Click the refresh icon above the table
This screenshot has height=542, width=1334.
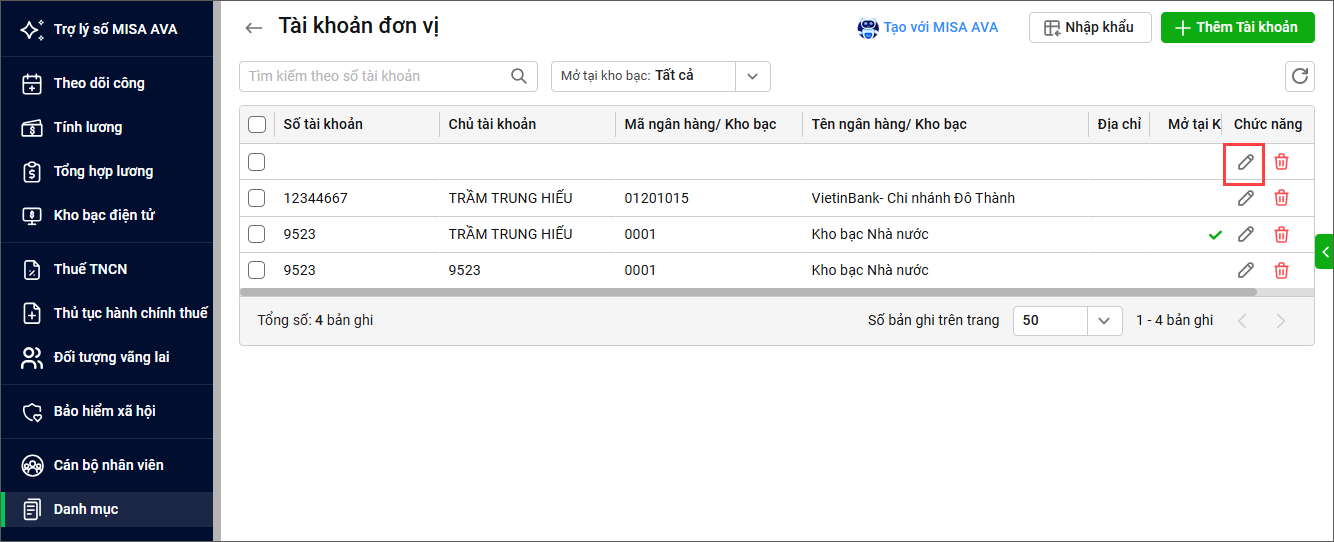click(1299, 76)
